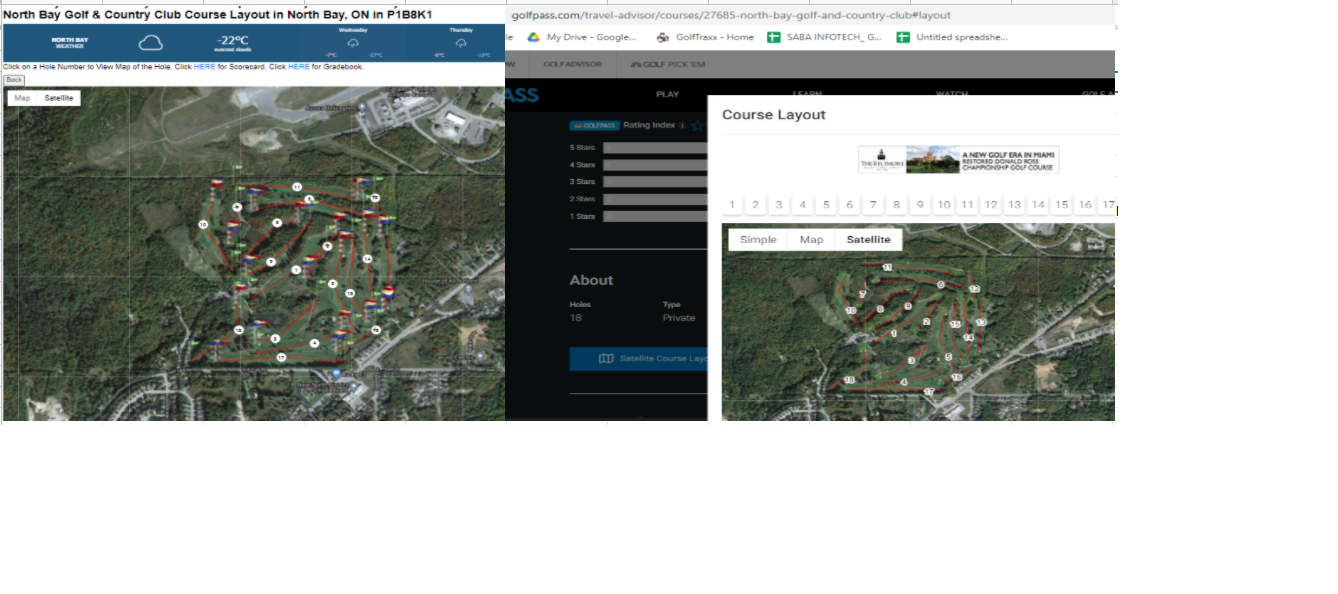Select hole 10 button in Course Layout
This screenshot has height=594, width=1338.
click(x=943, y=205)
